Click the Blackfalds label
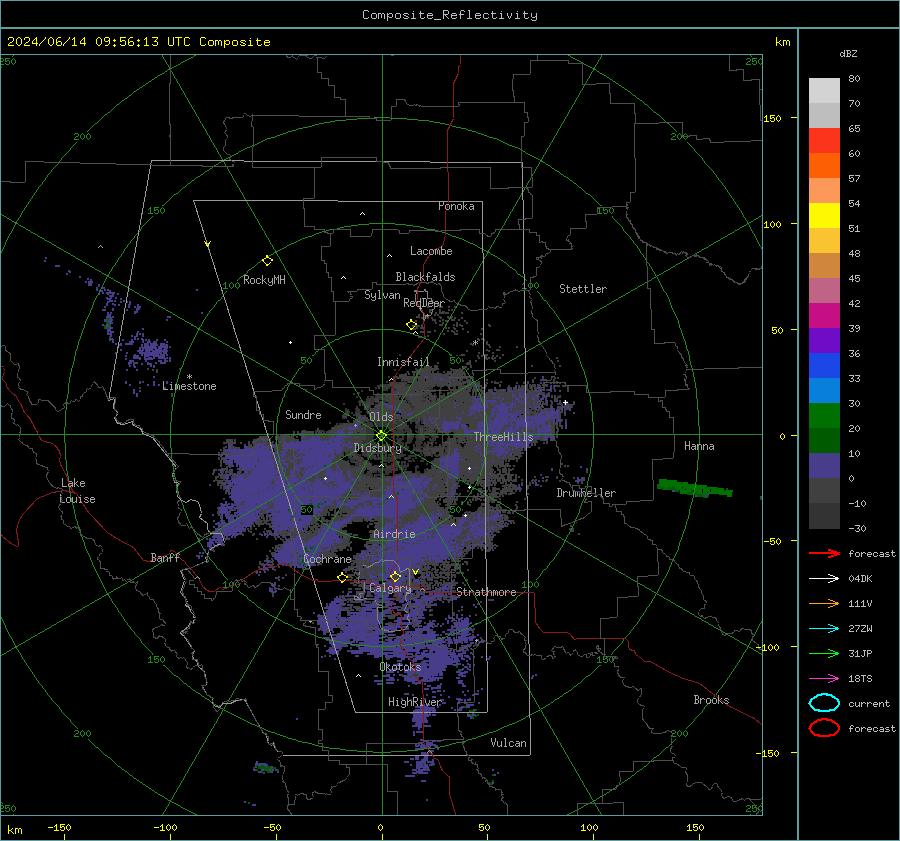This screenshot has height=841, width=900. (425, 277)
